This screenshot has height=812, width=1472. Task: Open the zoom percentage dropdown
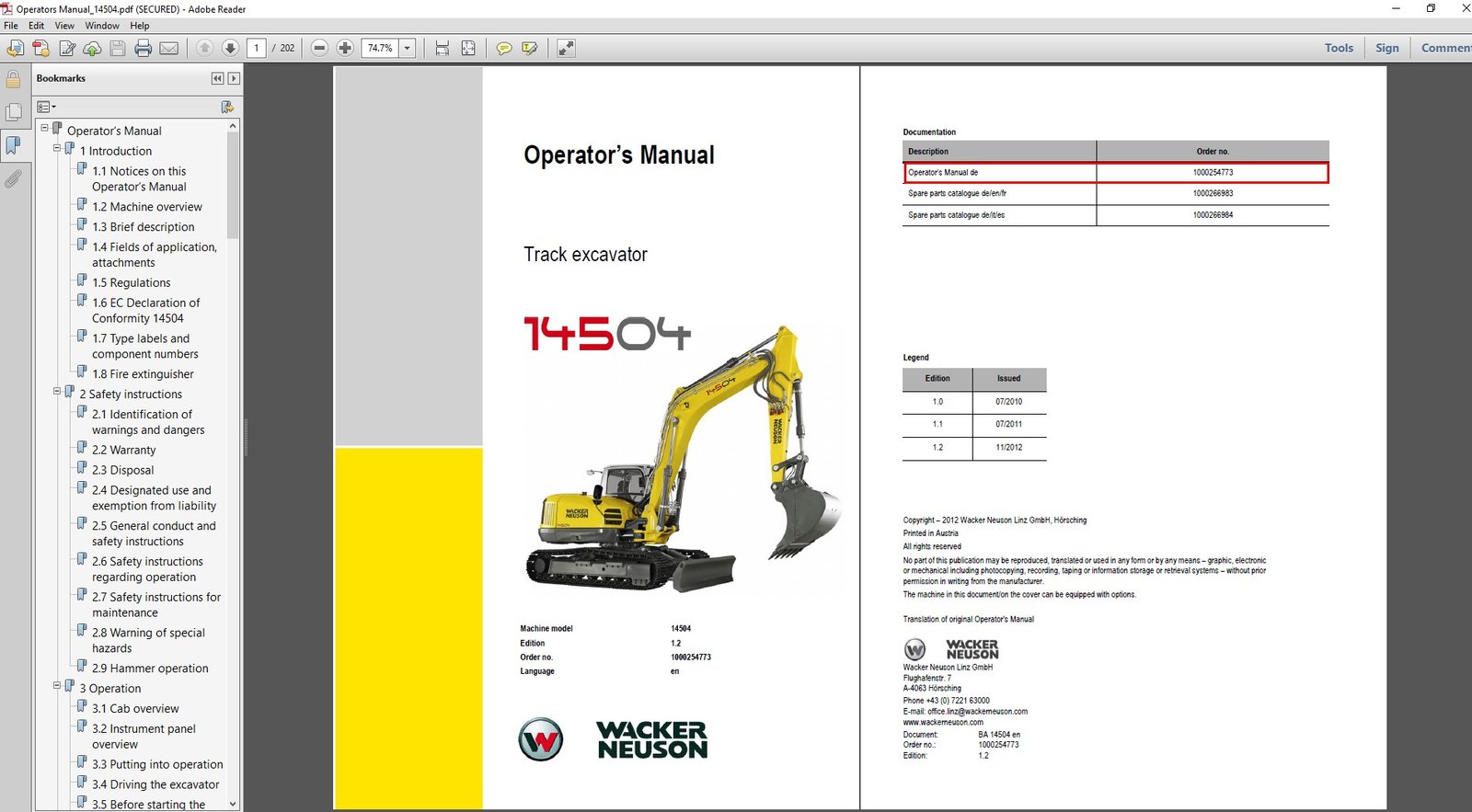(x=407, y=48)
